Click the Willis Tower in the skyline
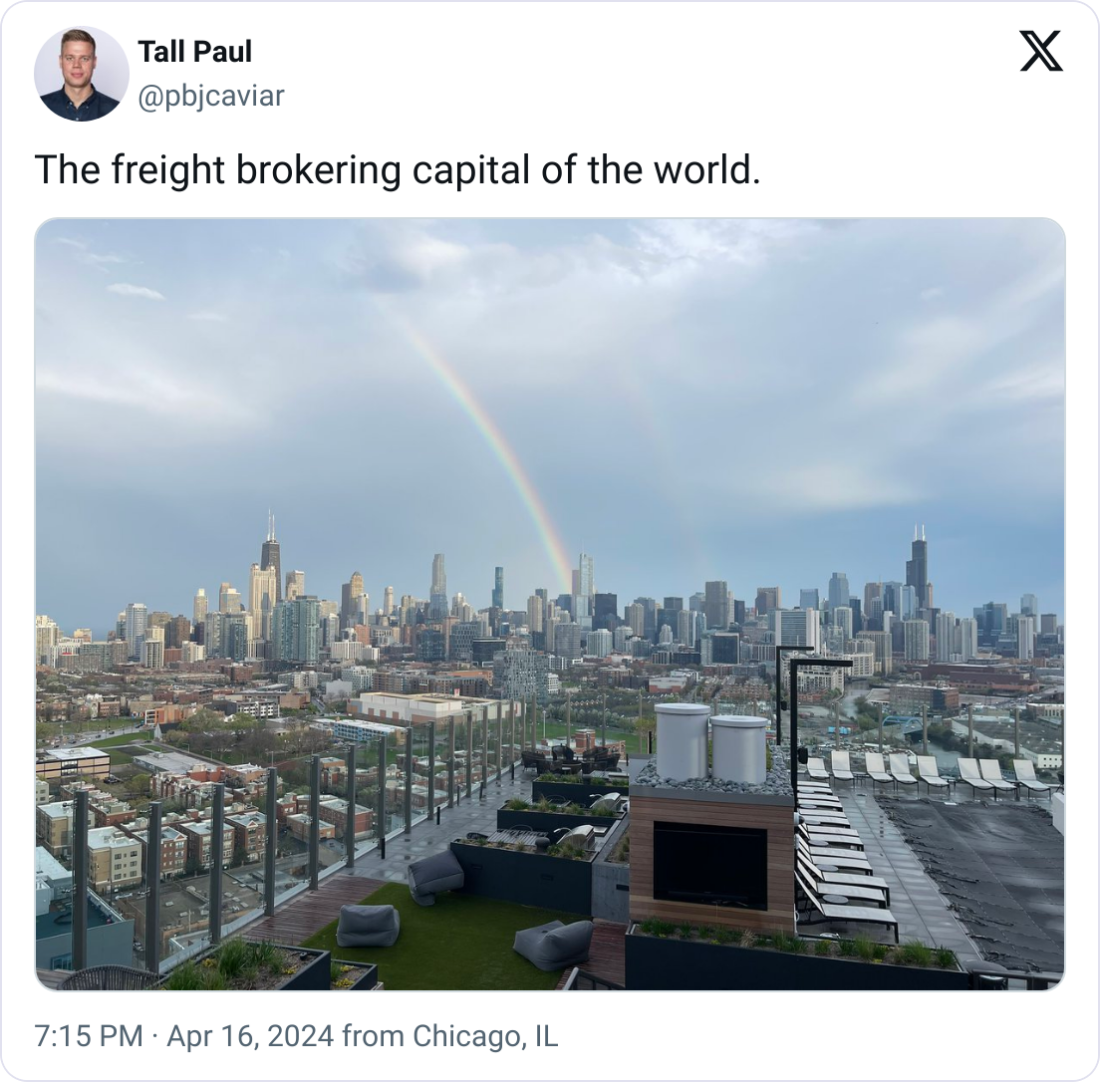Viewport: 1100px width, 1082px height. click(x=918, y=566)
